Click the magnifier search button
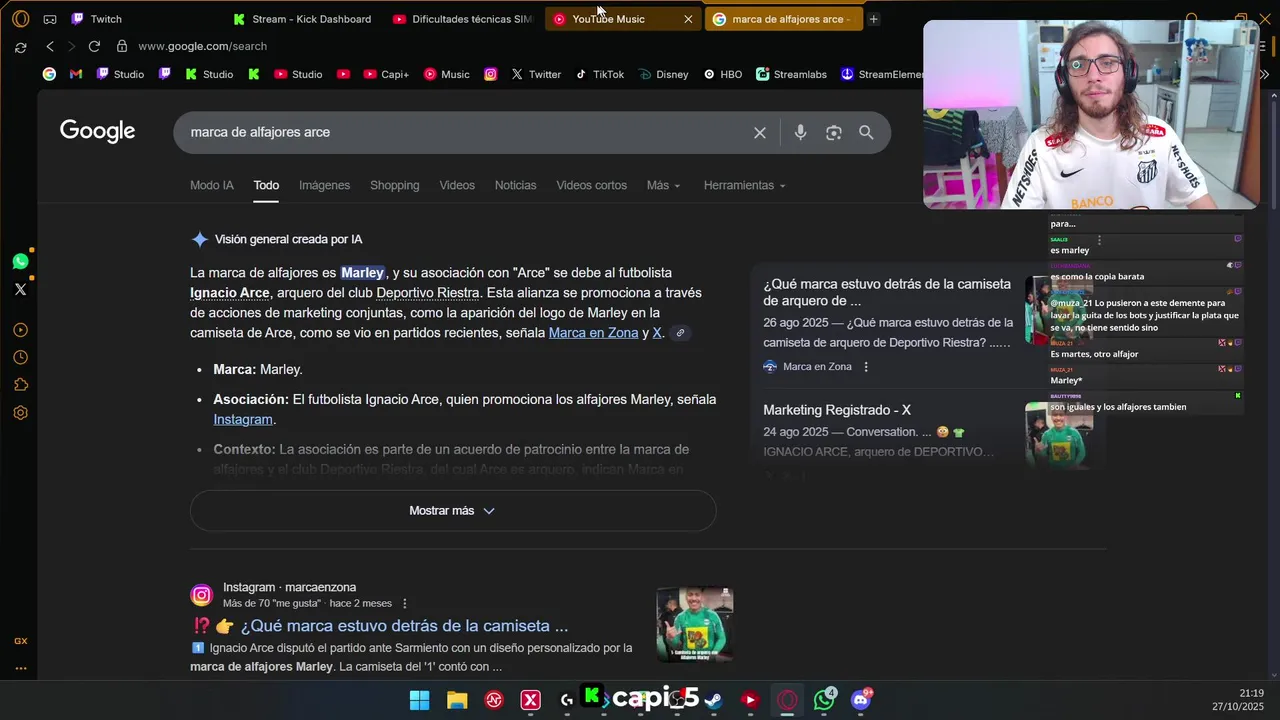Screen dimensions: 1280x720 pos(866,132)
